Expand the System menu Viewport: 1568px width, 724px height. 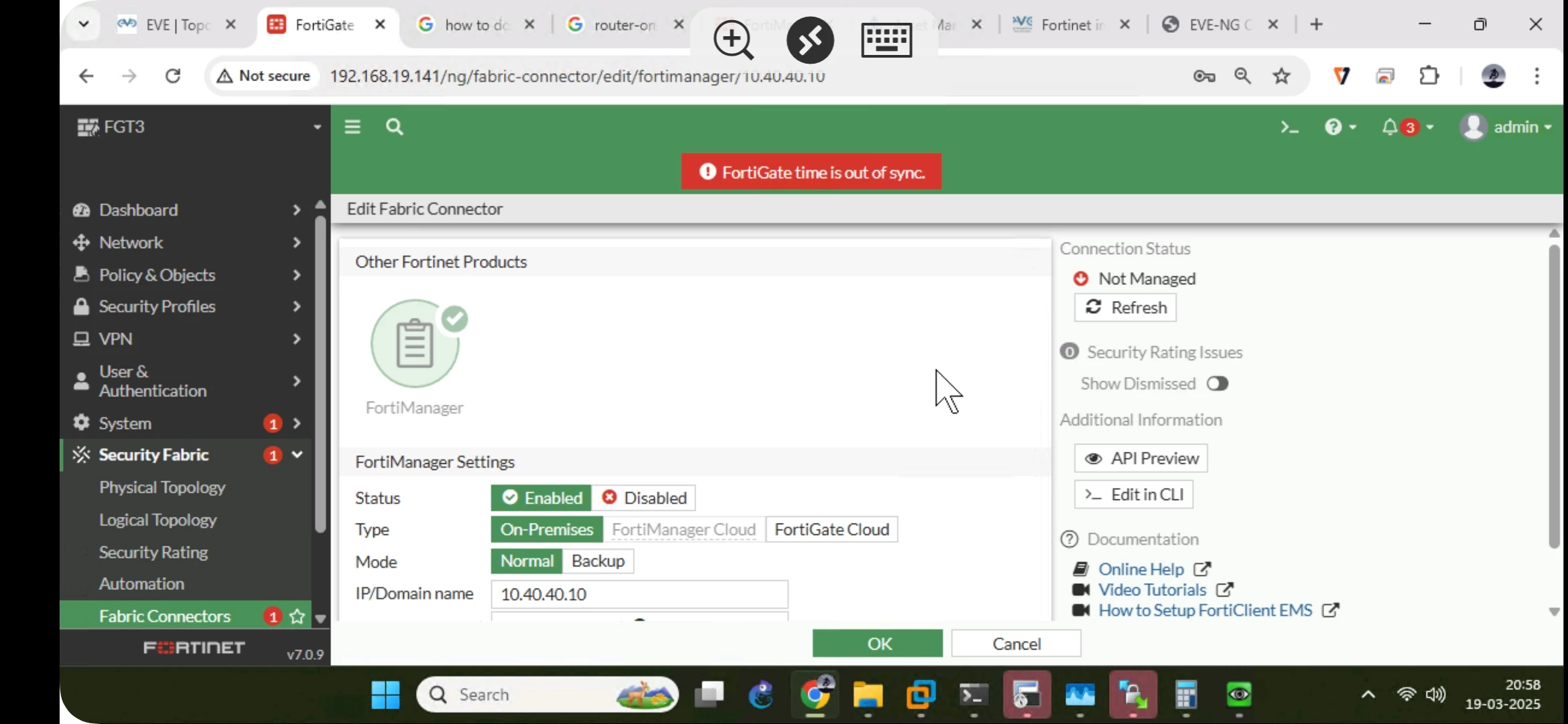(186, 424)
